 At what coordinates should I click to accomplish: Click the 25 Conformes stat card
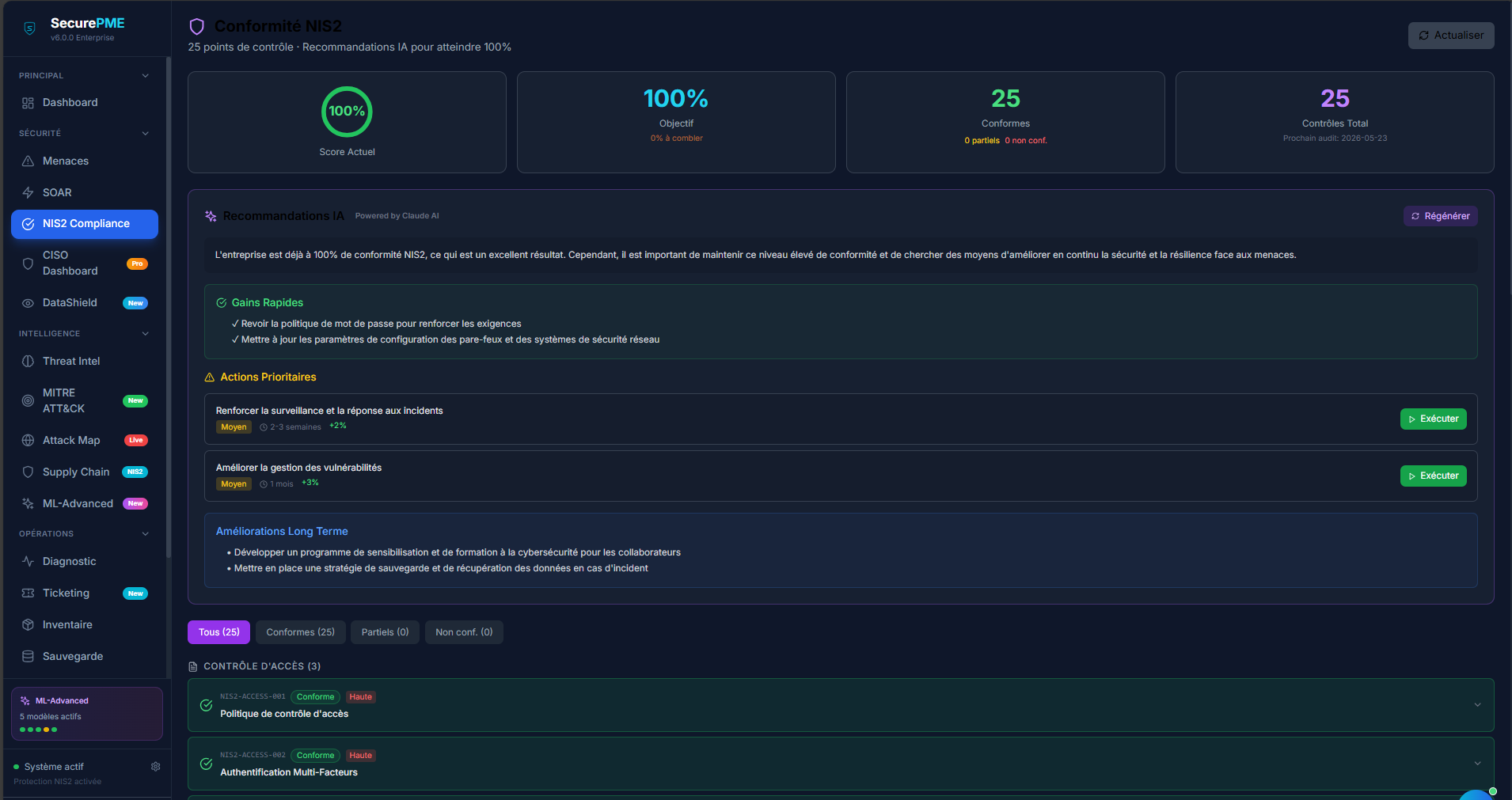[x=1005, y=123]
